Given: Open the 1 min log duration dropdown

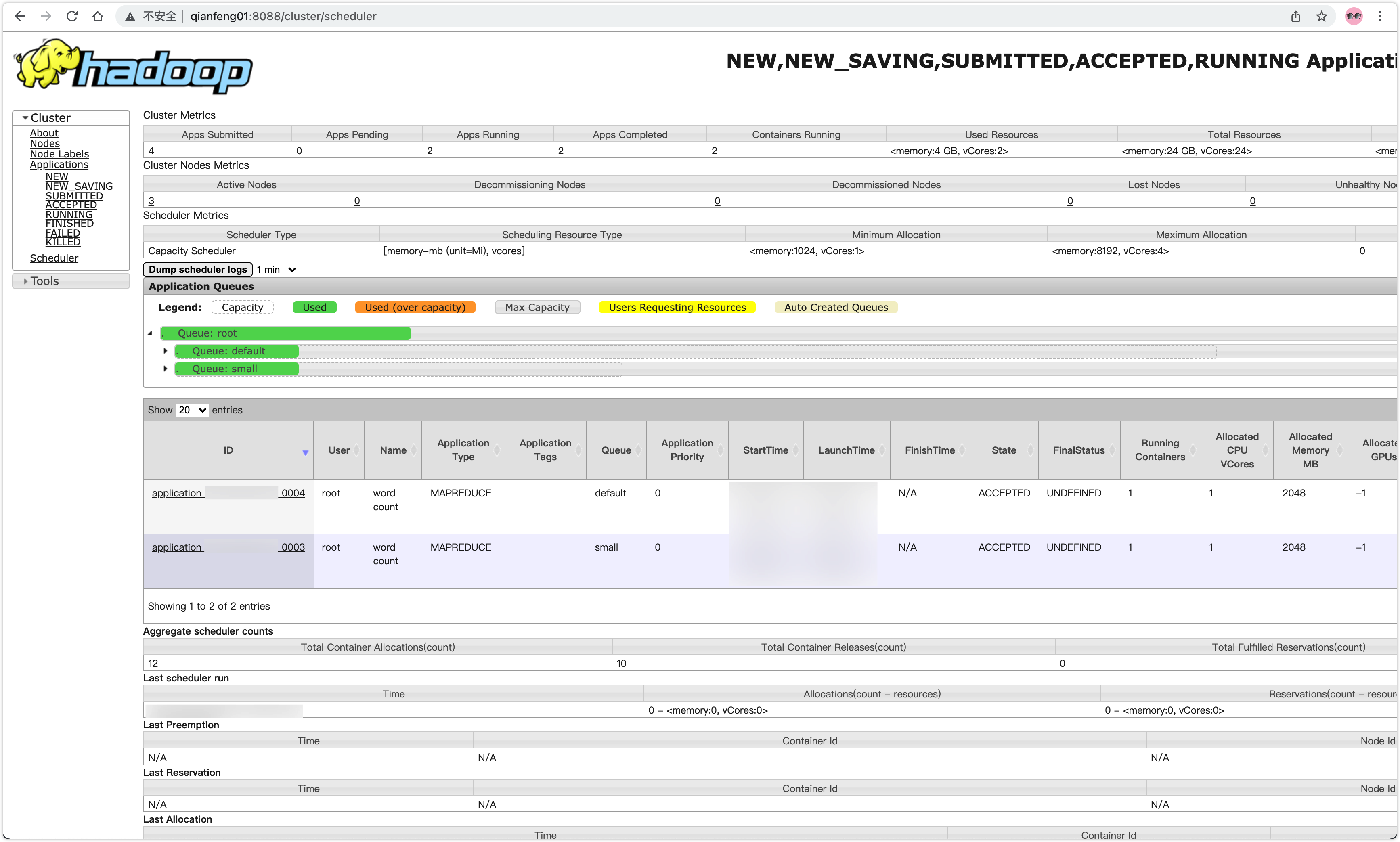Looking at the screenshot, I should tap(277, 270).
